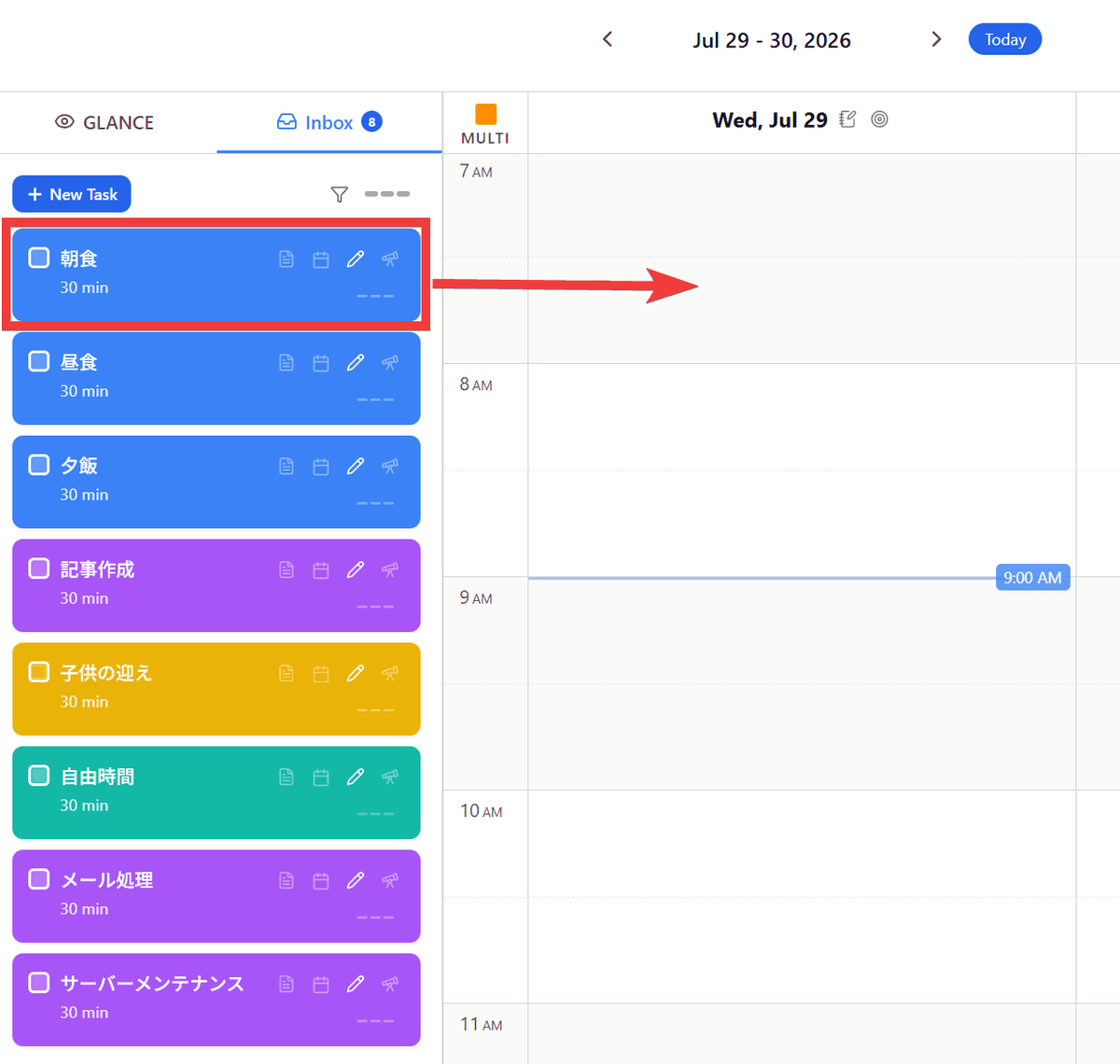Click telescope icon on 記事作成 task

click(x=390, y=570)
